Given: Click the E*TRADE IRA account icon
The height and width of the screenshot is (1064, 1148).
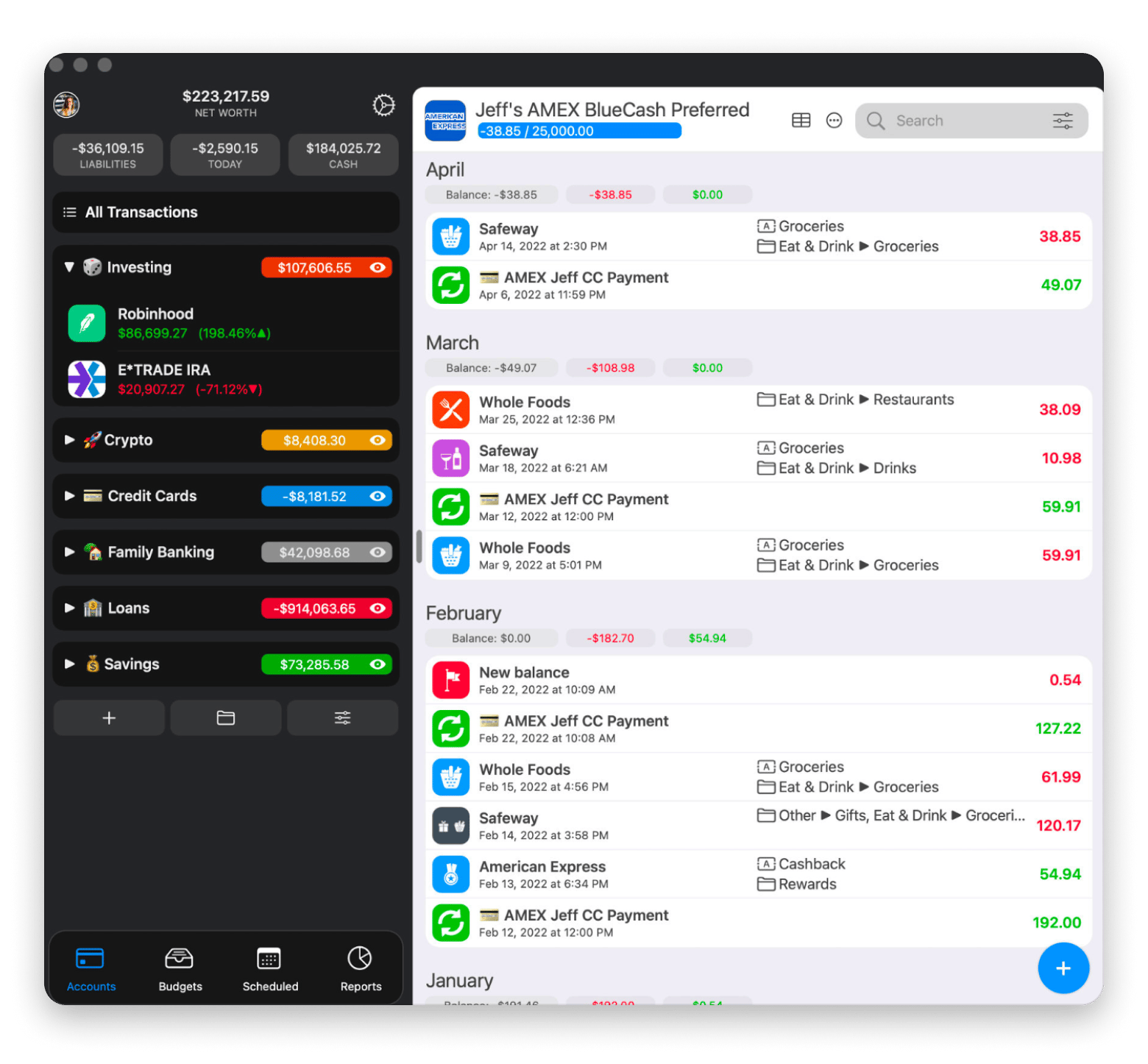Looking at the screenshot, I should [x=86, y=379].
